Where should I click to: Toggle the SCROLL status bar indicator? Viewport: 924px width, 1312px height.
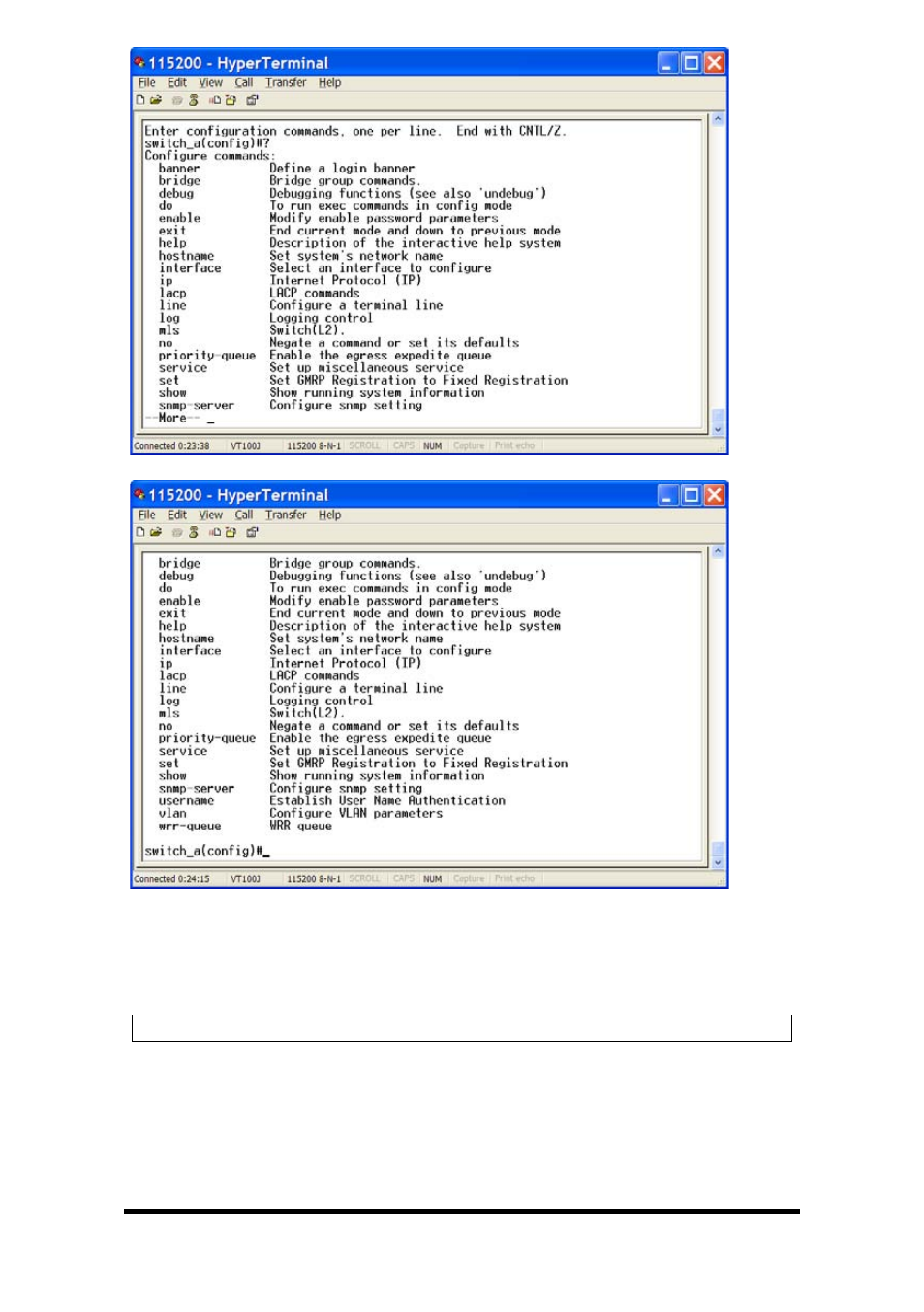click(363, 445)
